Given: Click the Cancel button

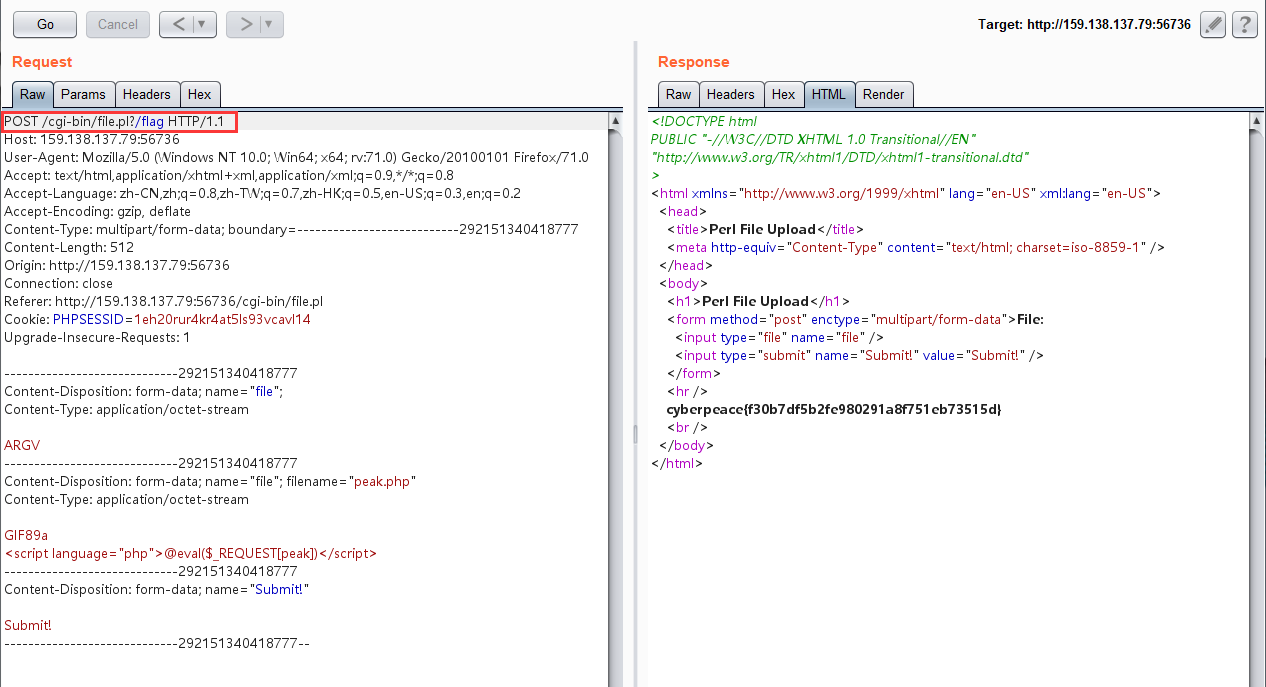Looking at the screenshot, I should (118, 24).
